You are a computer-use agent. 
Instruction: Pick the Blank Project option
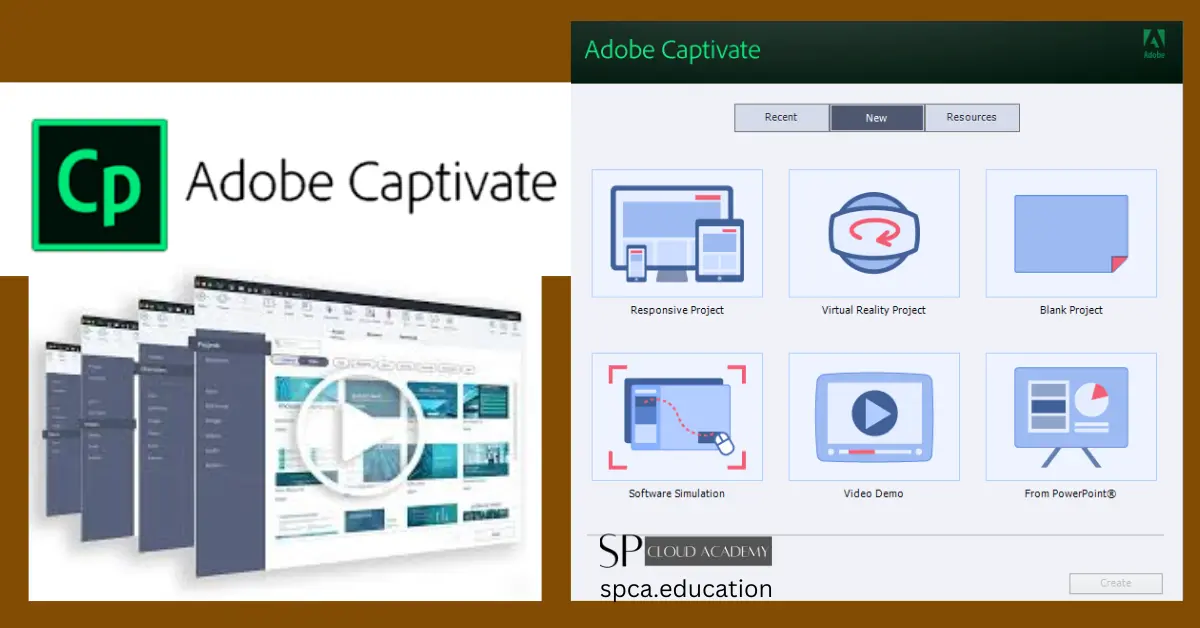[x=1071, y=233]
